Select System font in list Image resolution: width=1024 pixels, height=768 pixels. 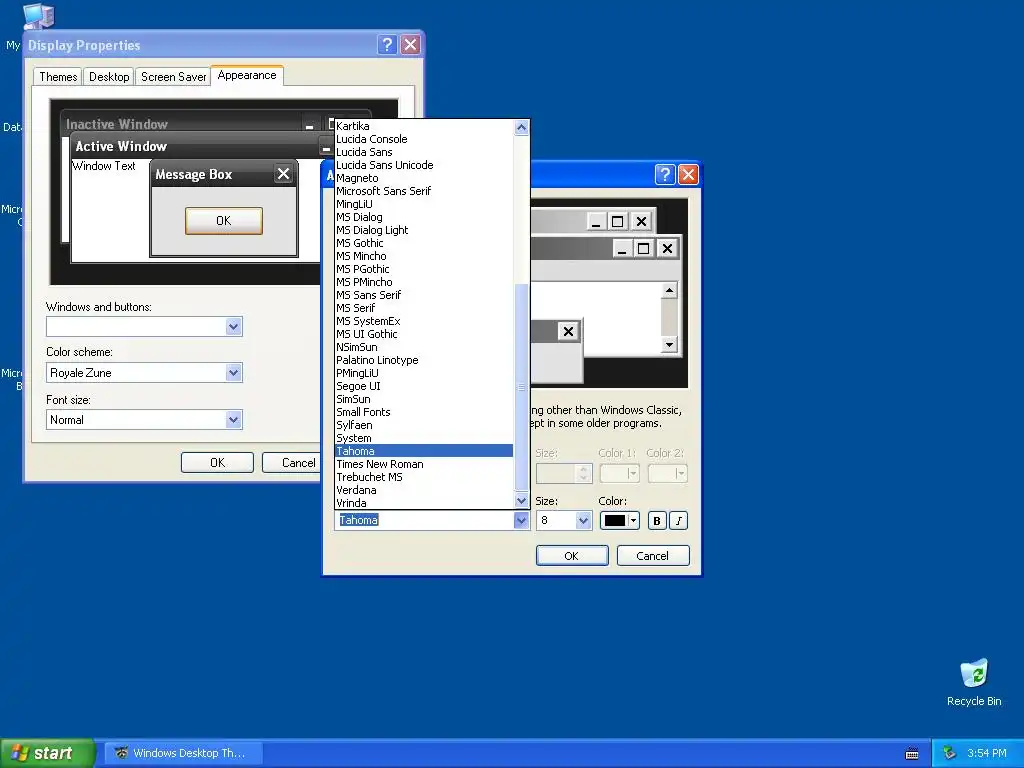[x=424, y=438]
